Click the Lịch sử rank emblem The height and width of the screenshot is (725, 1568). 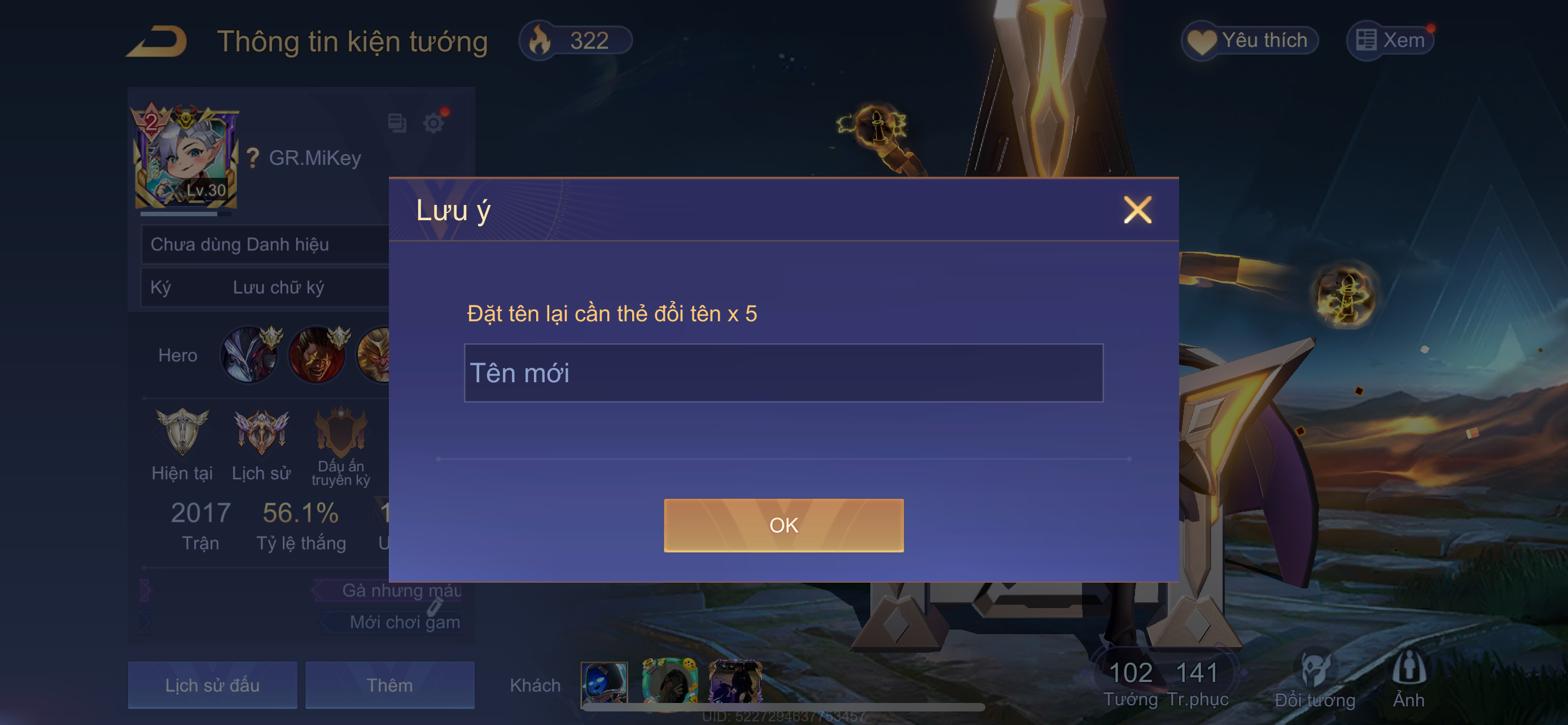tap(262, 431)
